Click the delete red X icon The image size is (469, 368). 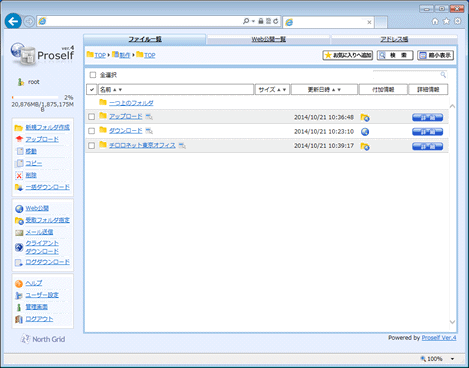pyautogui.click(x=19, y=175)
